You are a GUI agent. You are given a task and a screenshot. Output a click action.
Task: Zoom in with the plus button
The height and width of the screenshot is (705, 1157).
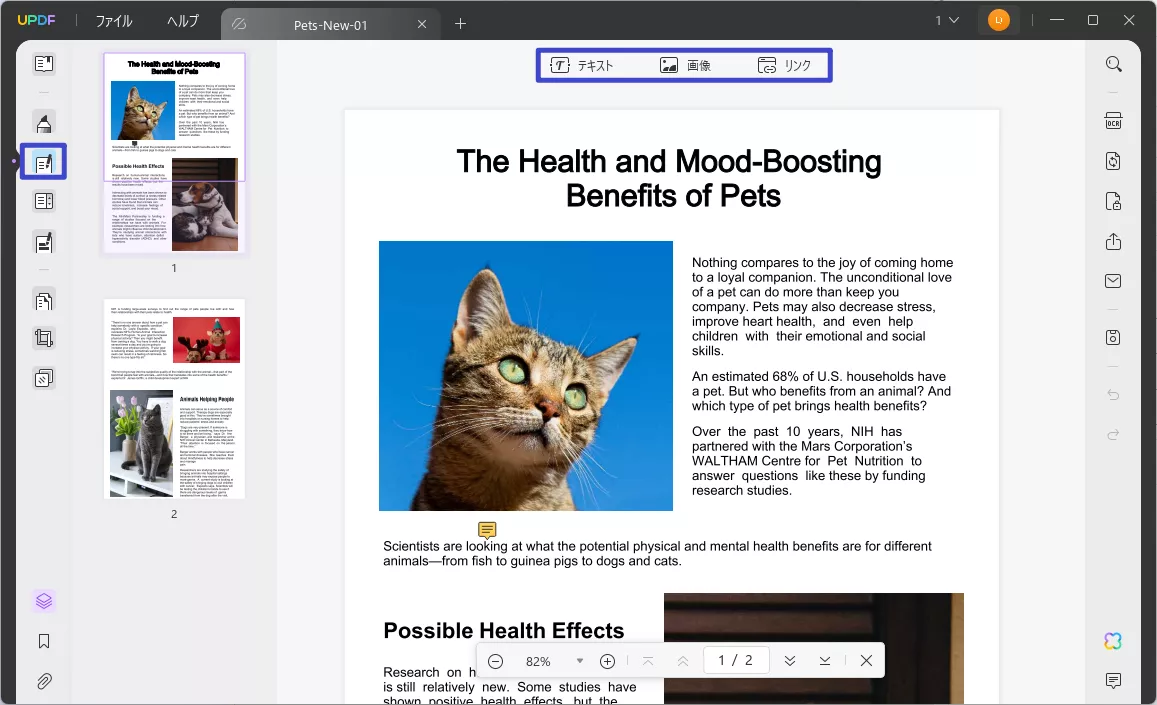click(x=607, y=661)
